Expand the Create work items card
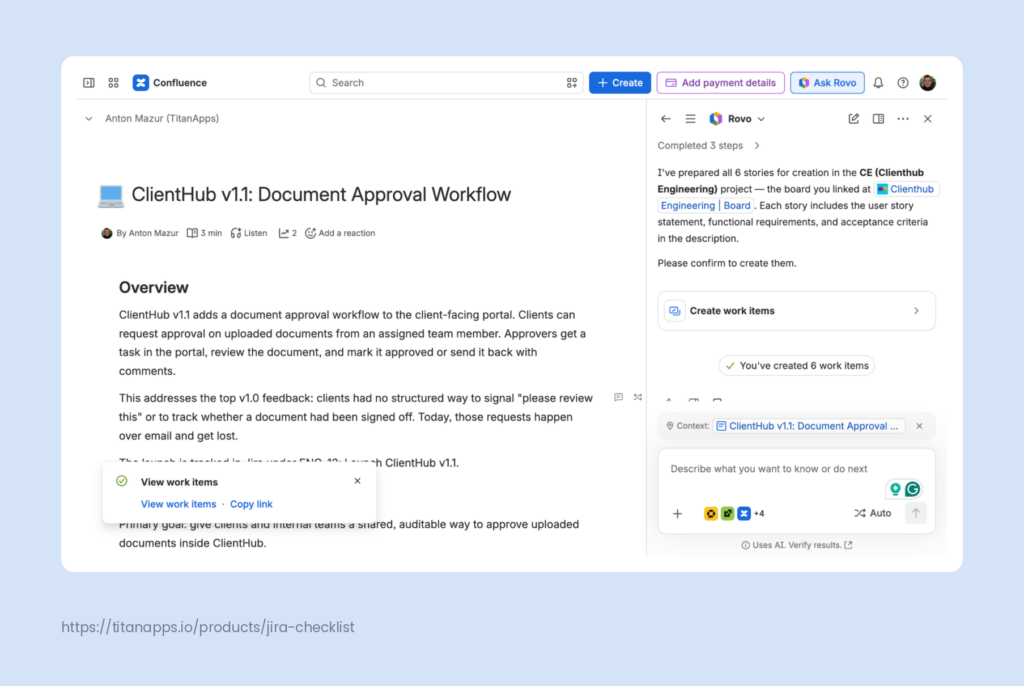The width and height of the screenshot is (1024, 686). [796, 311]
